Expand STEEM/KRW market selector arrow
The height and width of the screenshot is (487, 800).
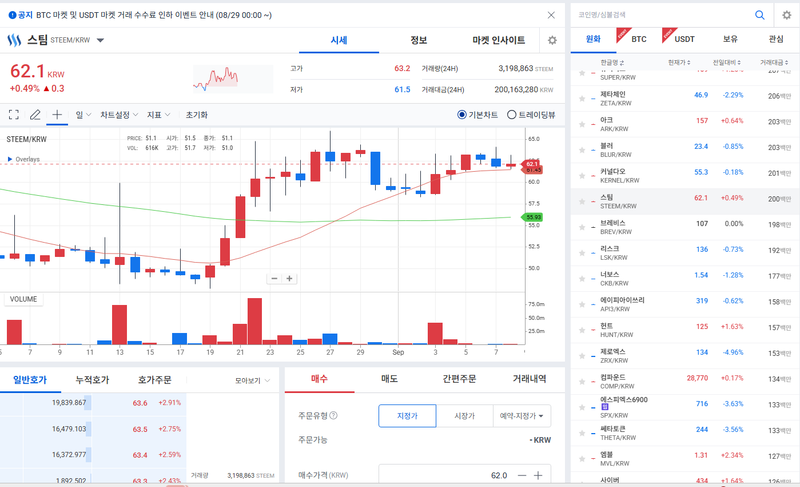coord(101,40)
